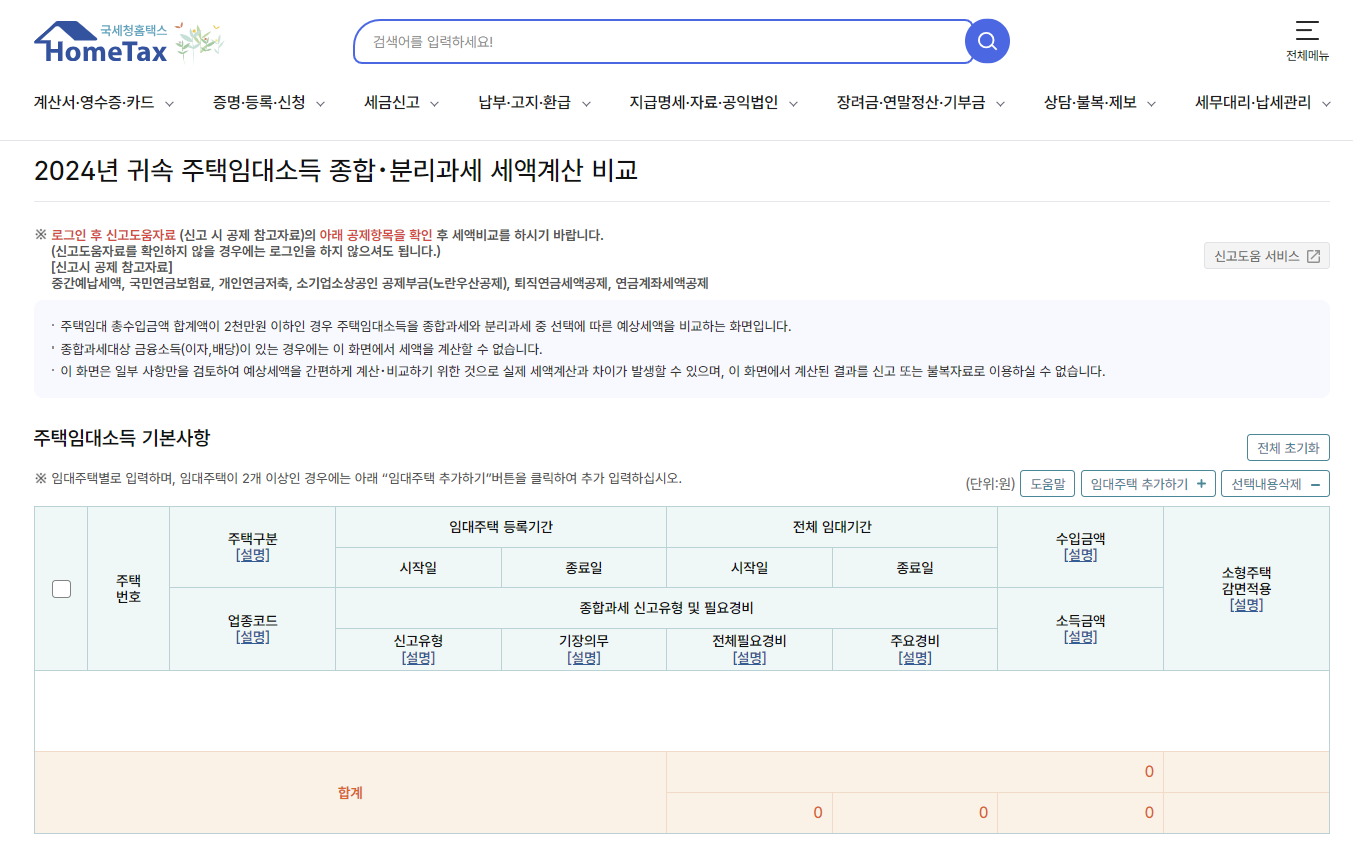
Task: Open 설명 link under 기장의무
Action: pos(584,657)
